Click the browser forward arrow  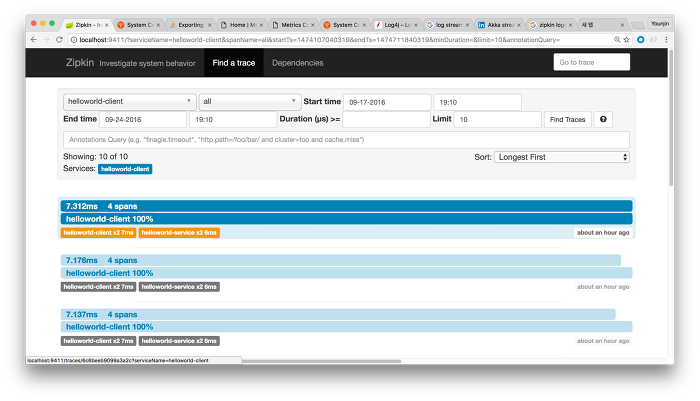(x=47, y=39)
